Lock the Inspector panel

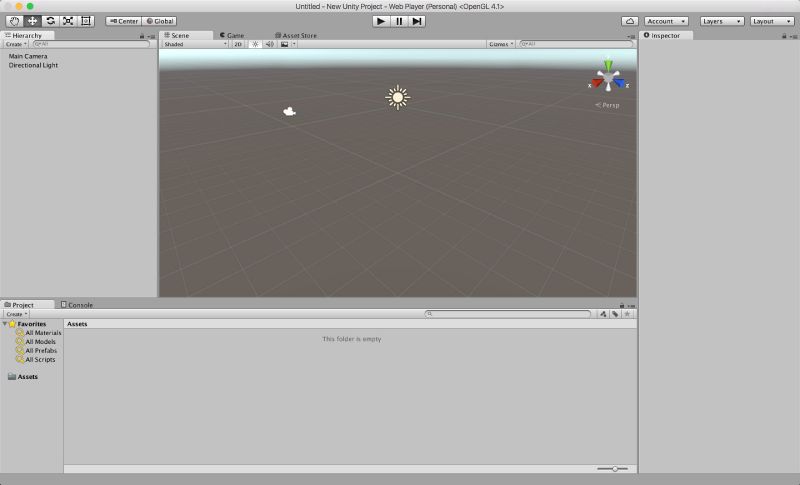click(784, 36)
